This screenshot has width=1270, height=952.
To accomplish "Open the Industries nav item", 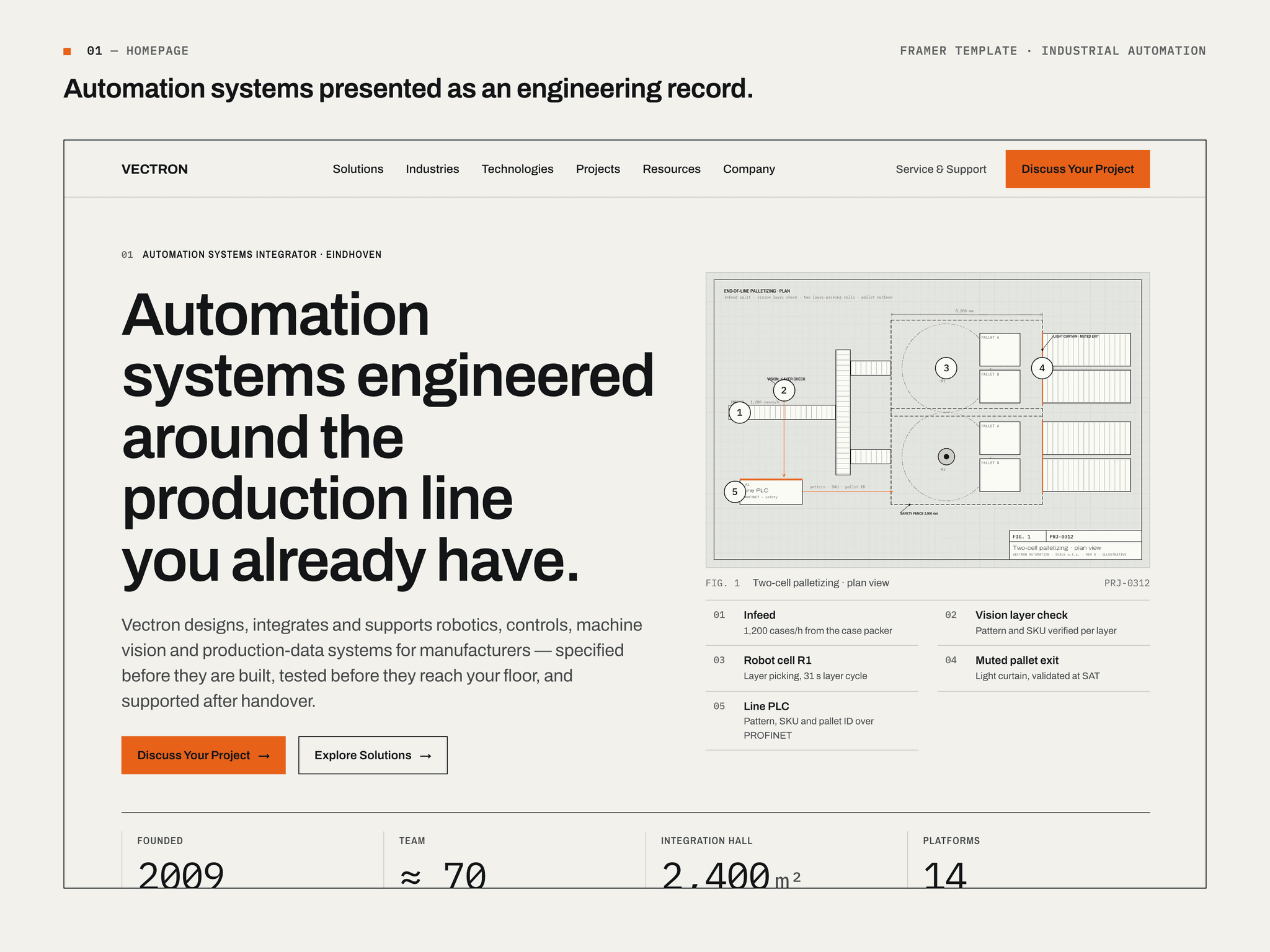I will 432,169.
